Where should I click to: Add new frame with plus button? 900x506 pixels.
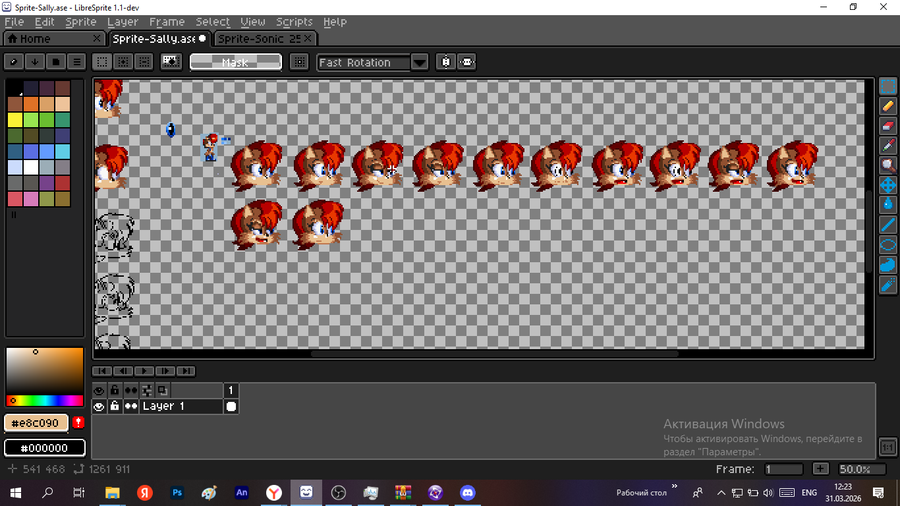click(x=821, y=469)
